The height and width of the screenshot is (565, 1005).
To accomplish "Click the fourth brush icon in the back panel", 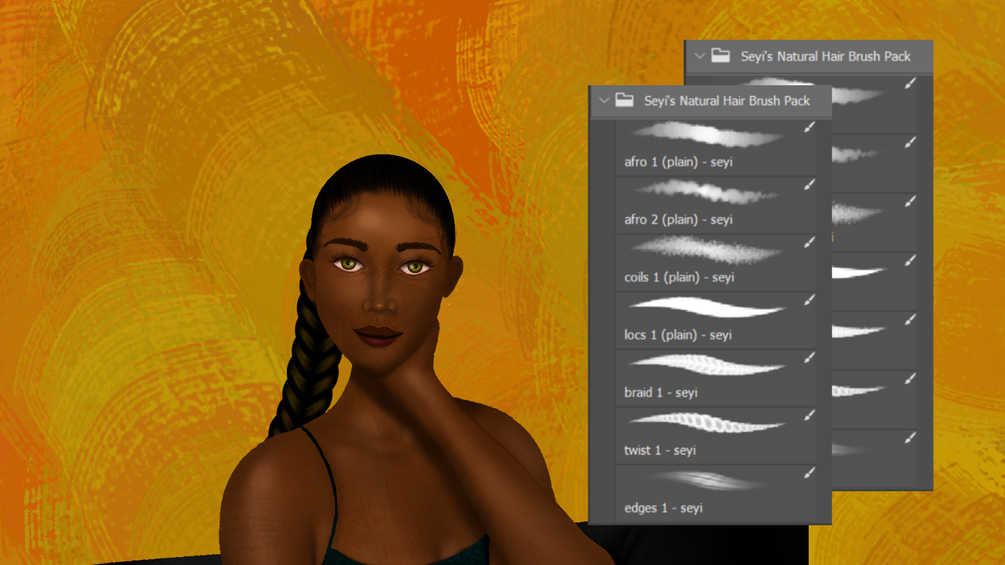I will pyautogui.click(x=911, y=260).
